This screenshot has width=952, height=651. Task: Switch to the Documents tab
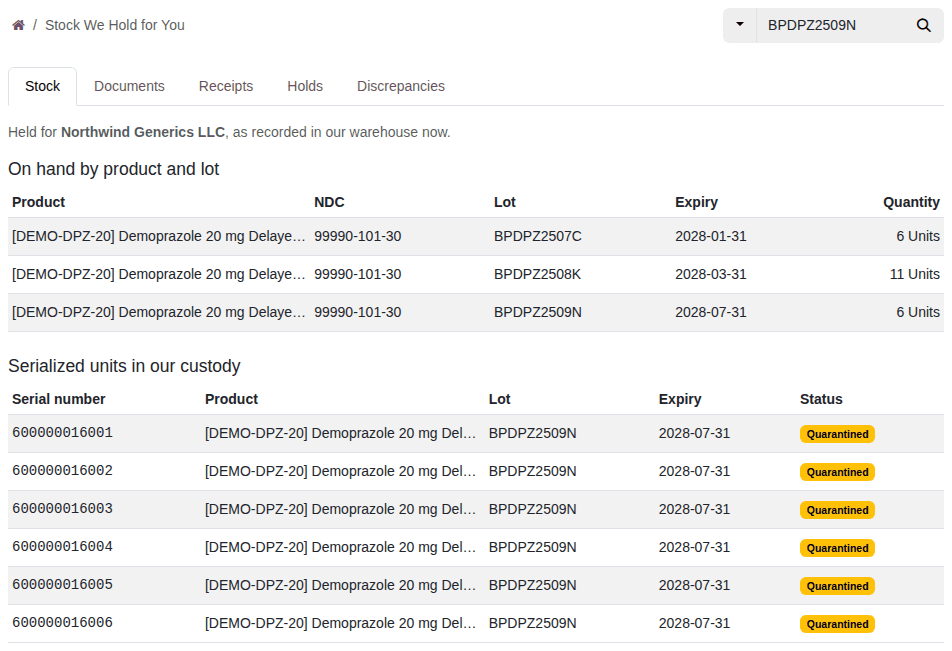129,86
